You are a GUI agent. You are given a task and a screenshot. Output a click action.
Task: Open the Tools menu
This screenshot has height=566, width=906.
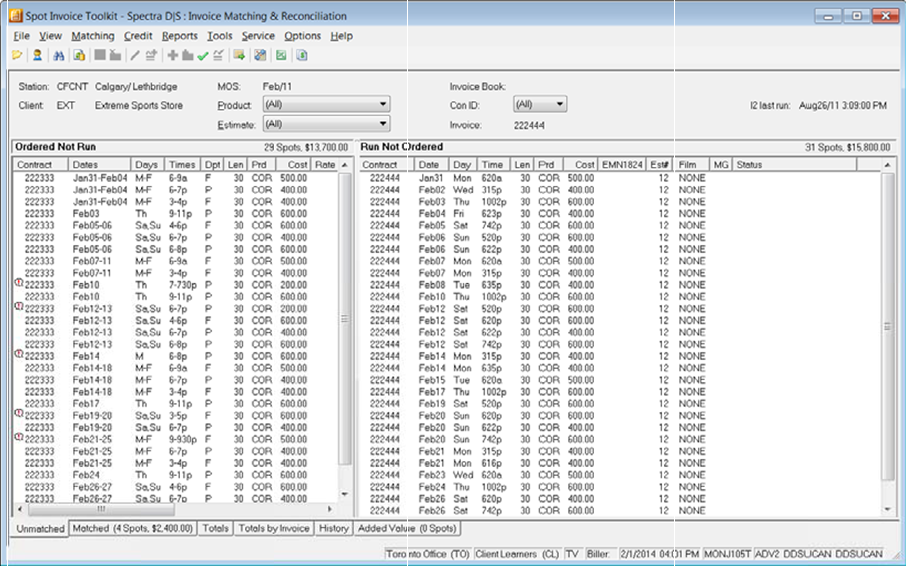click(220, 36)
